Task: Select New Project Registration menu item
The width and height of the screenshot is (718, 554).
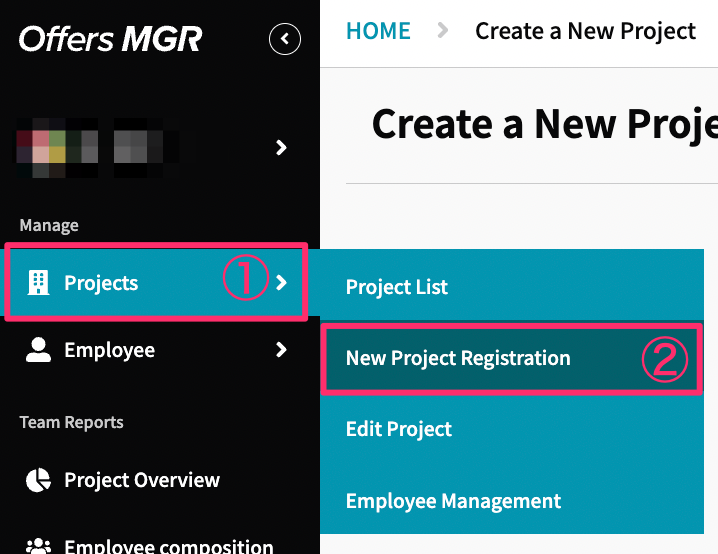Action: click(x=511, y=358)
